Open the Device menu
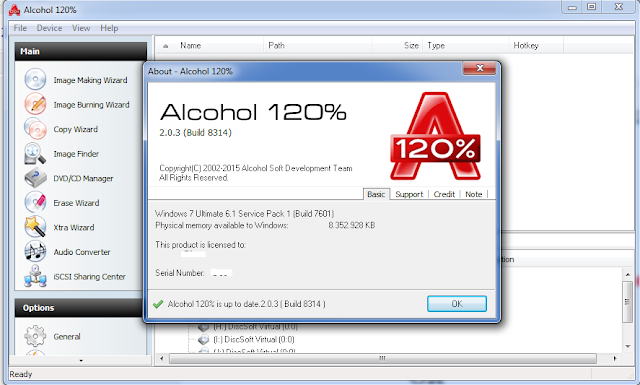Screen dimensions: 640x385 point(49,28)
